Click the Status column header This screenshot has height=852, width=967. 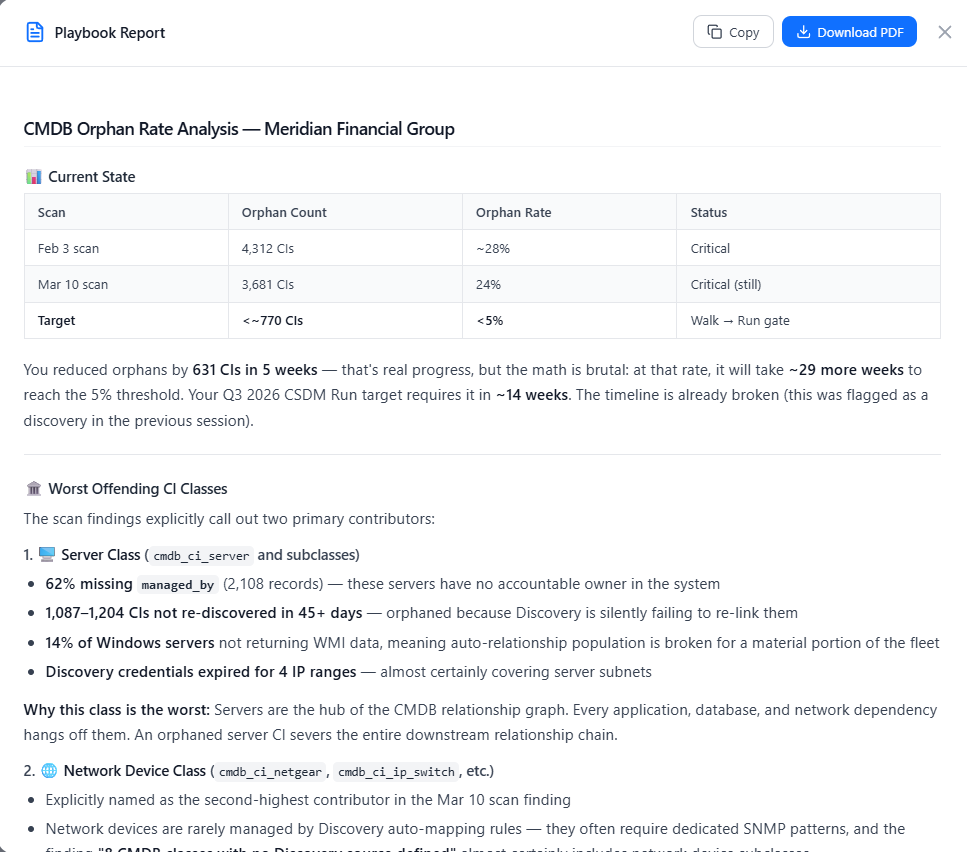click(x=708, y=212)
